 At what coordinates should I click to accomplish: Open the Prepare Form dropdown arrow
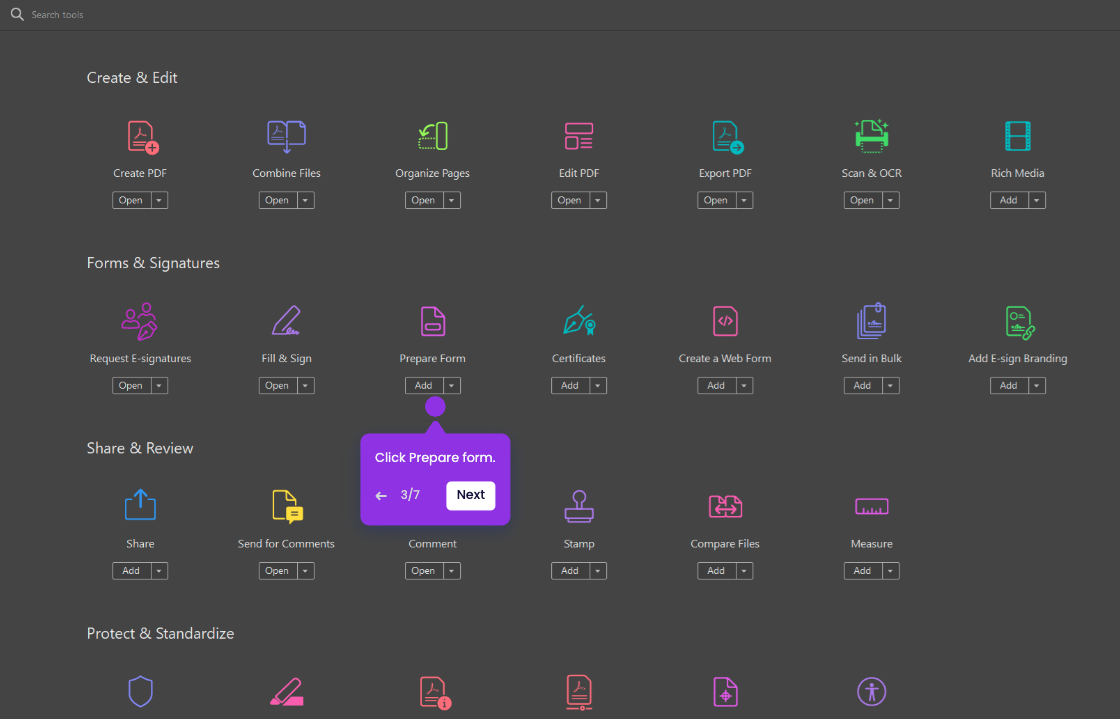click(451, 386)
